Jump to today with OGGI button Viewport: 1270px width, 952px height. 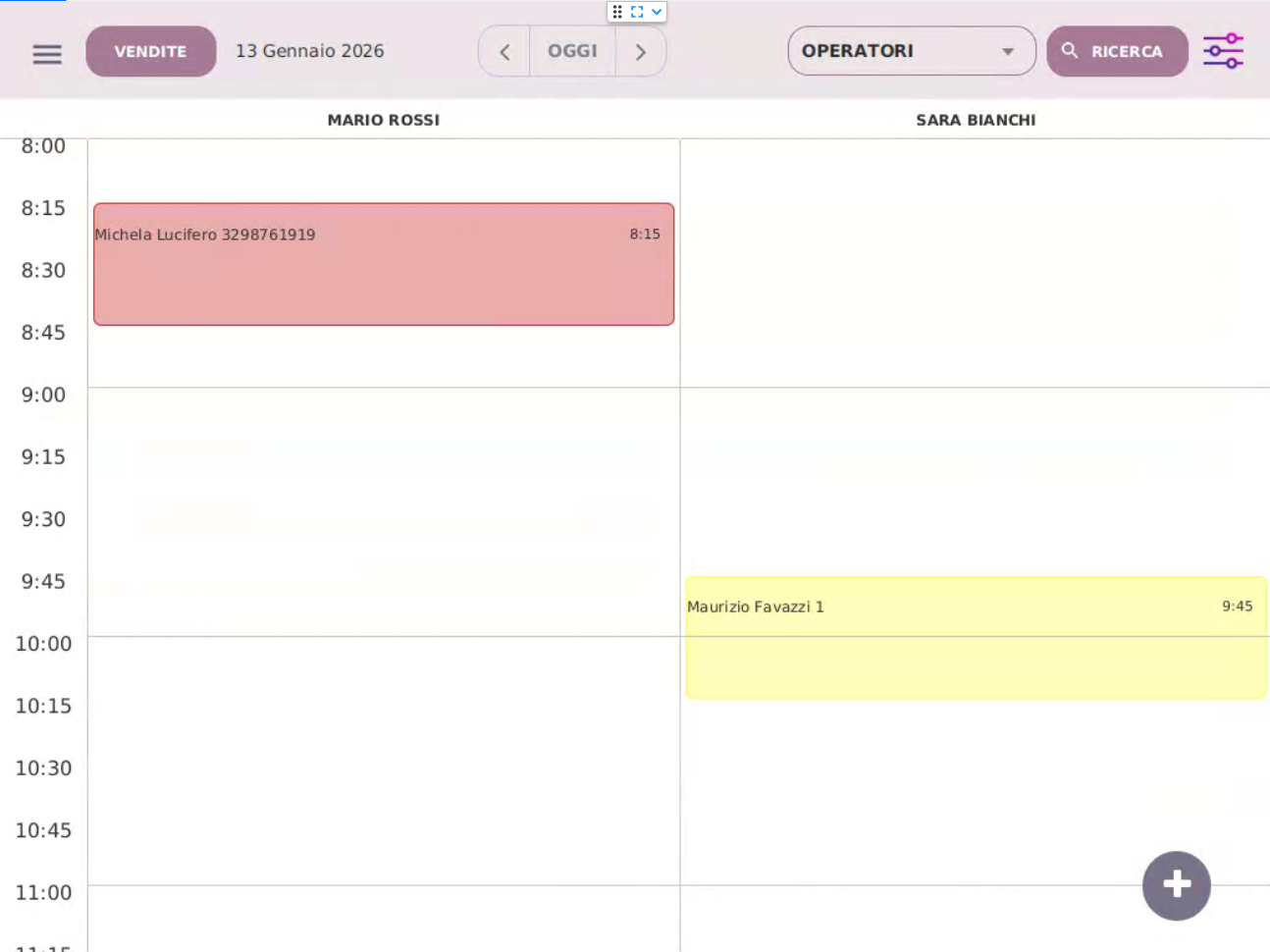pyautogui.click(x=572, y=51)
